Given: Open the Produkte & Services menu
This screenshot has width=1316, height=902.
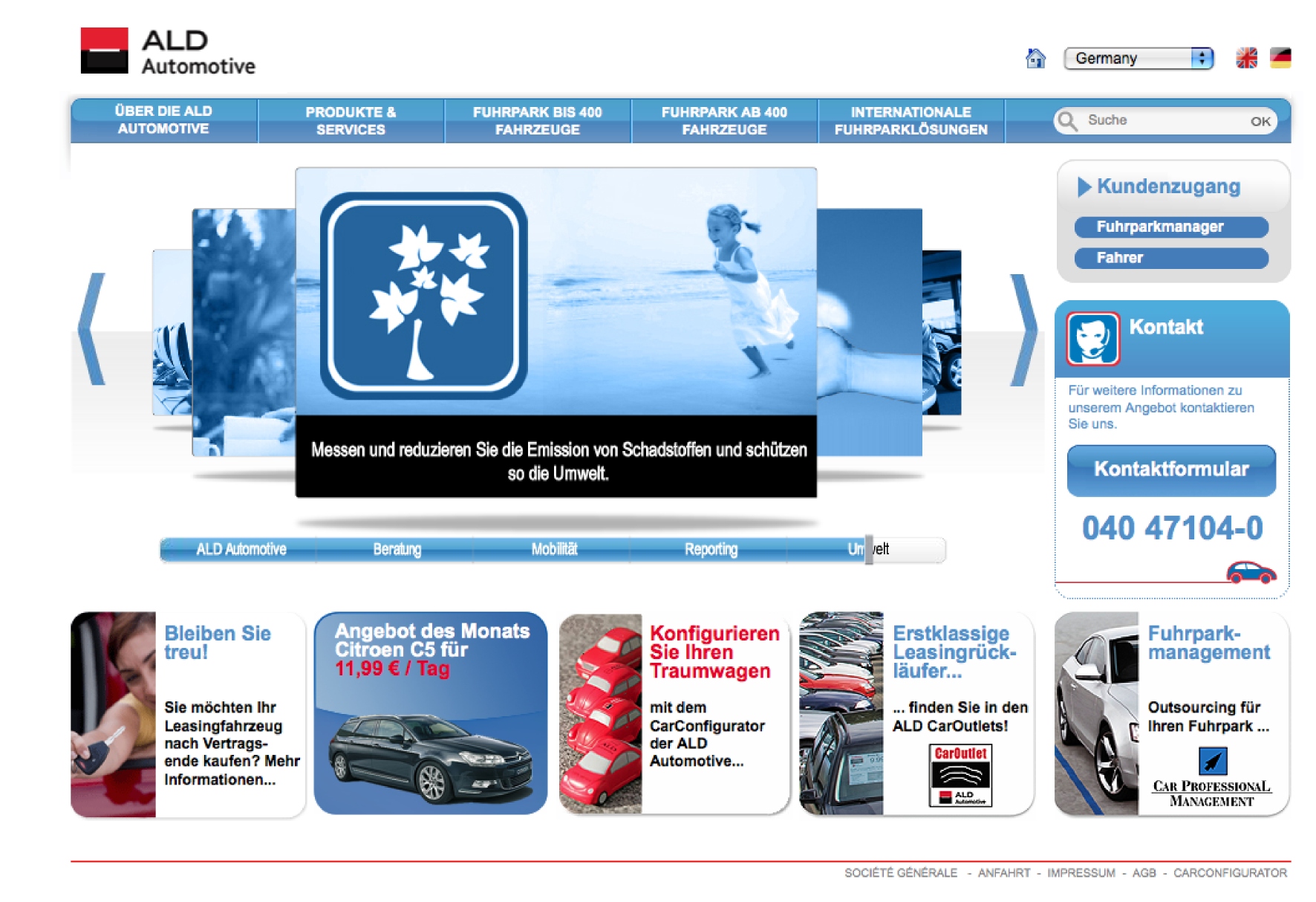Looking at the screenshot, I should point(350,120).
